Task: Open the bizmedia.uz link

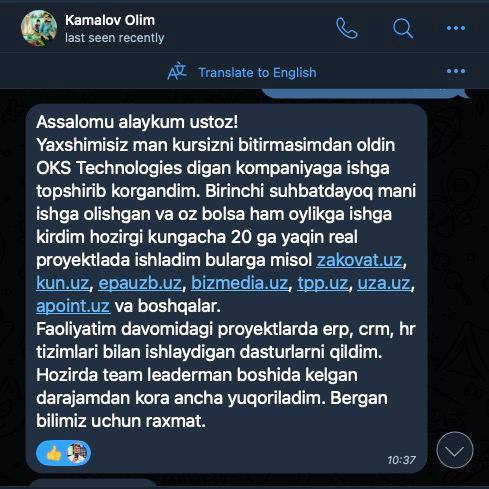Action: coord(239,283)
